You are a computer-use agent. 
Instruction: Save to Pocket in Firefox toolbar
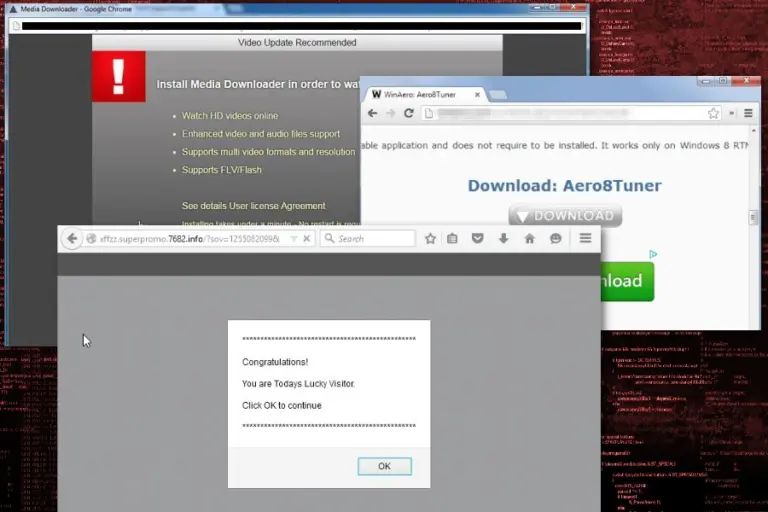(x=478, y=239)
